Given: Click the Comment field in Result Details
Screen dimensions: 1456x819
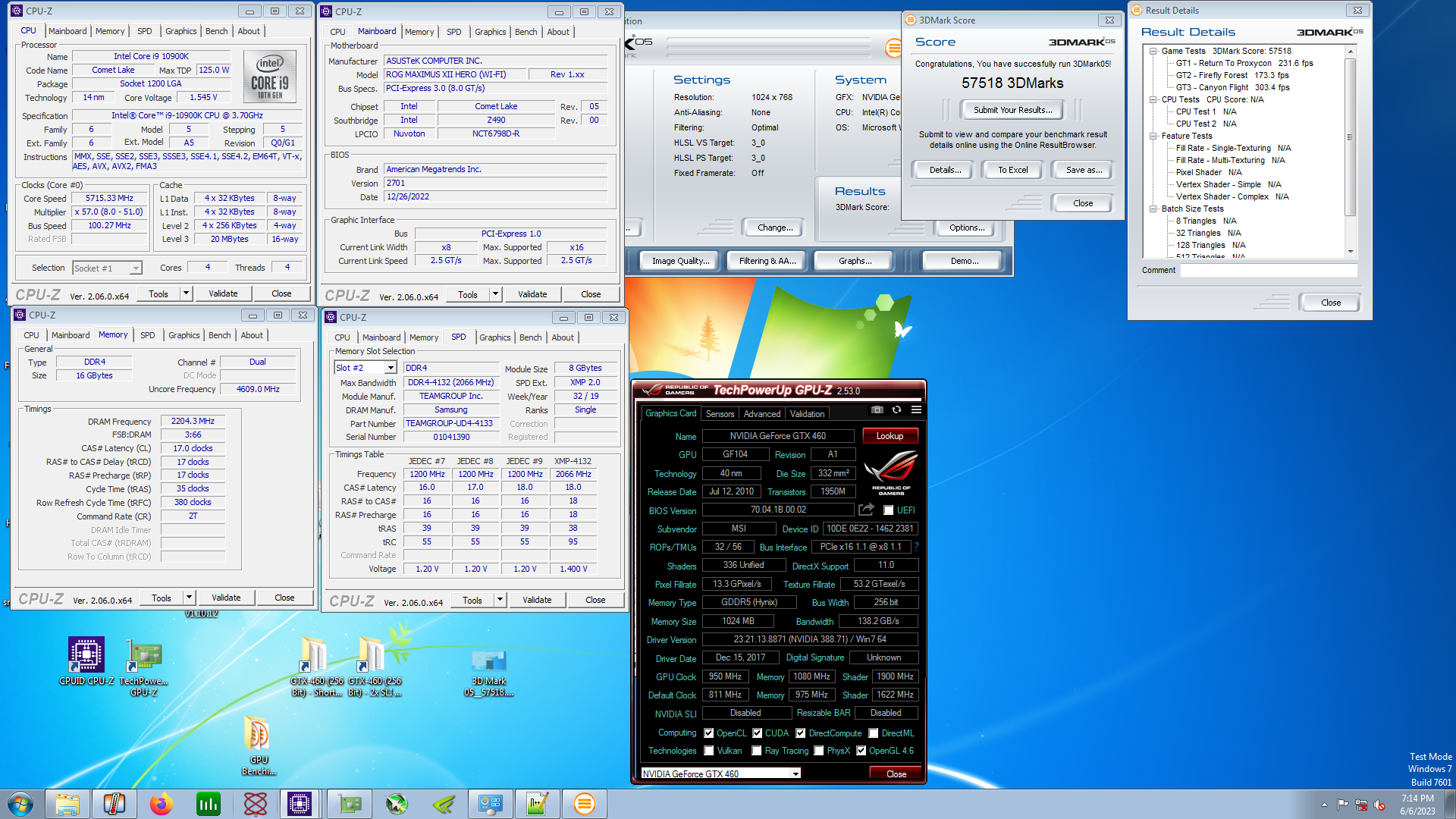Looking at the screenshot, I should point(1268,270).
